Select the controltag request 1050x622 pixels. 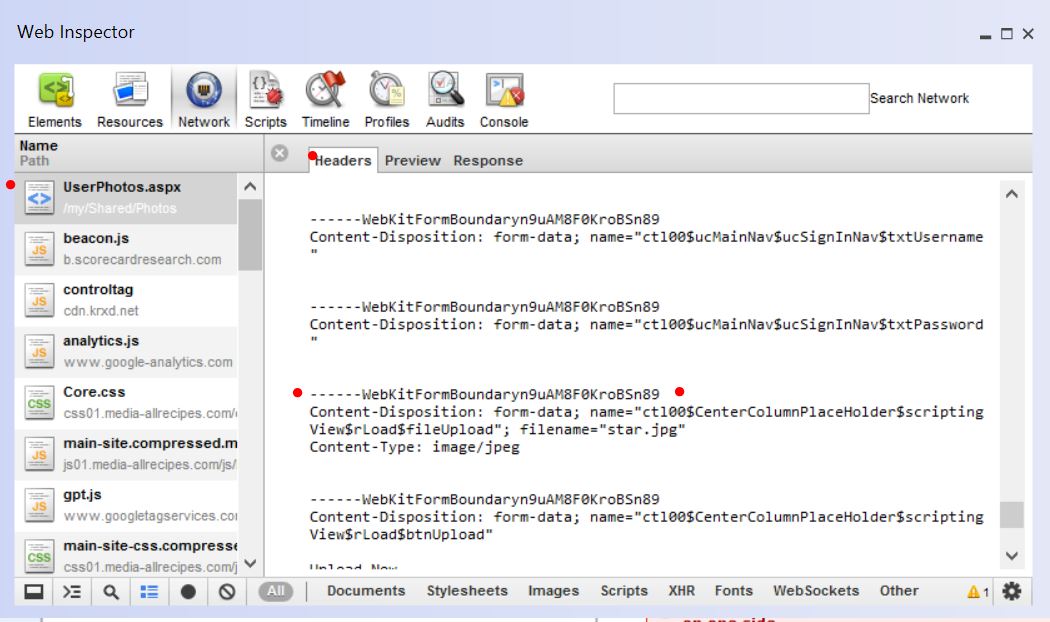126,301
